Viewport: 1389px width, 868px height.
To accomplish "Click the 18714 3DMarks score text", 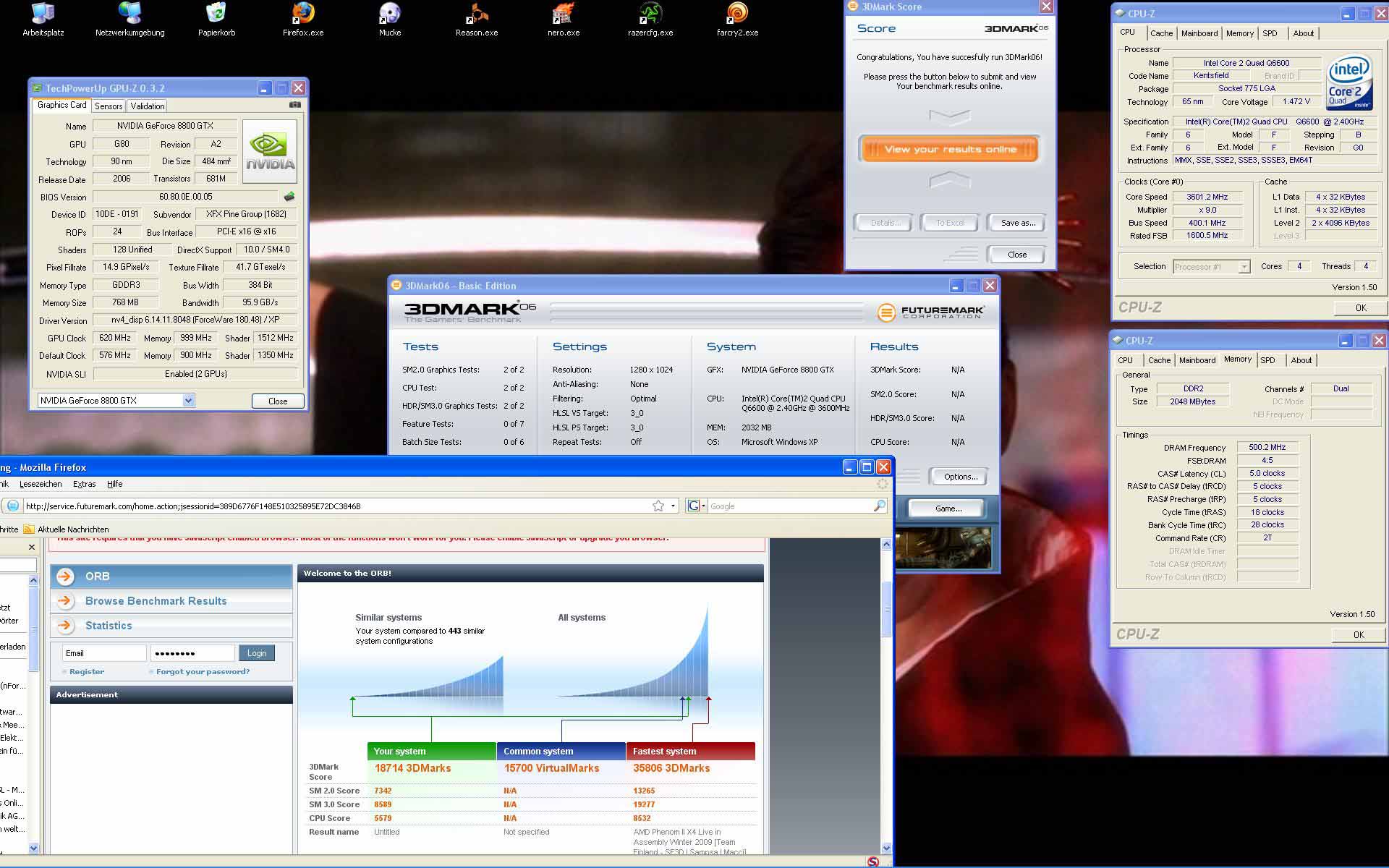I will (412, 768).
